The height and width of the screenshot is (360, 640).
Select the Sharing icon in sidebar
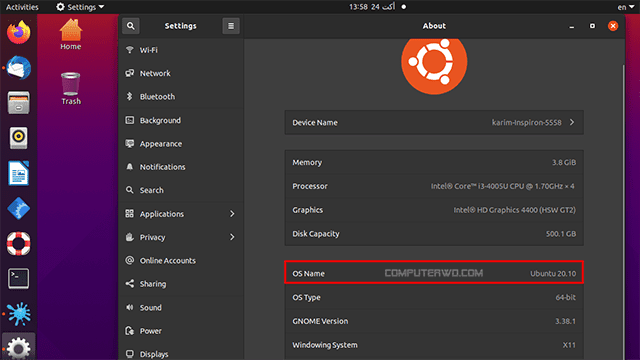[x=130, y=283]
